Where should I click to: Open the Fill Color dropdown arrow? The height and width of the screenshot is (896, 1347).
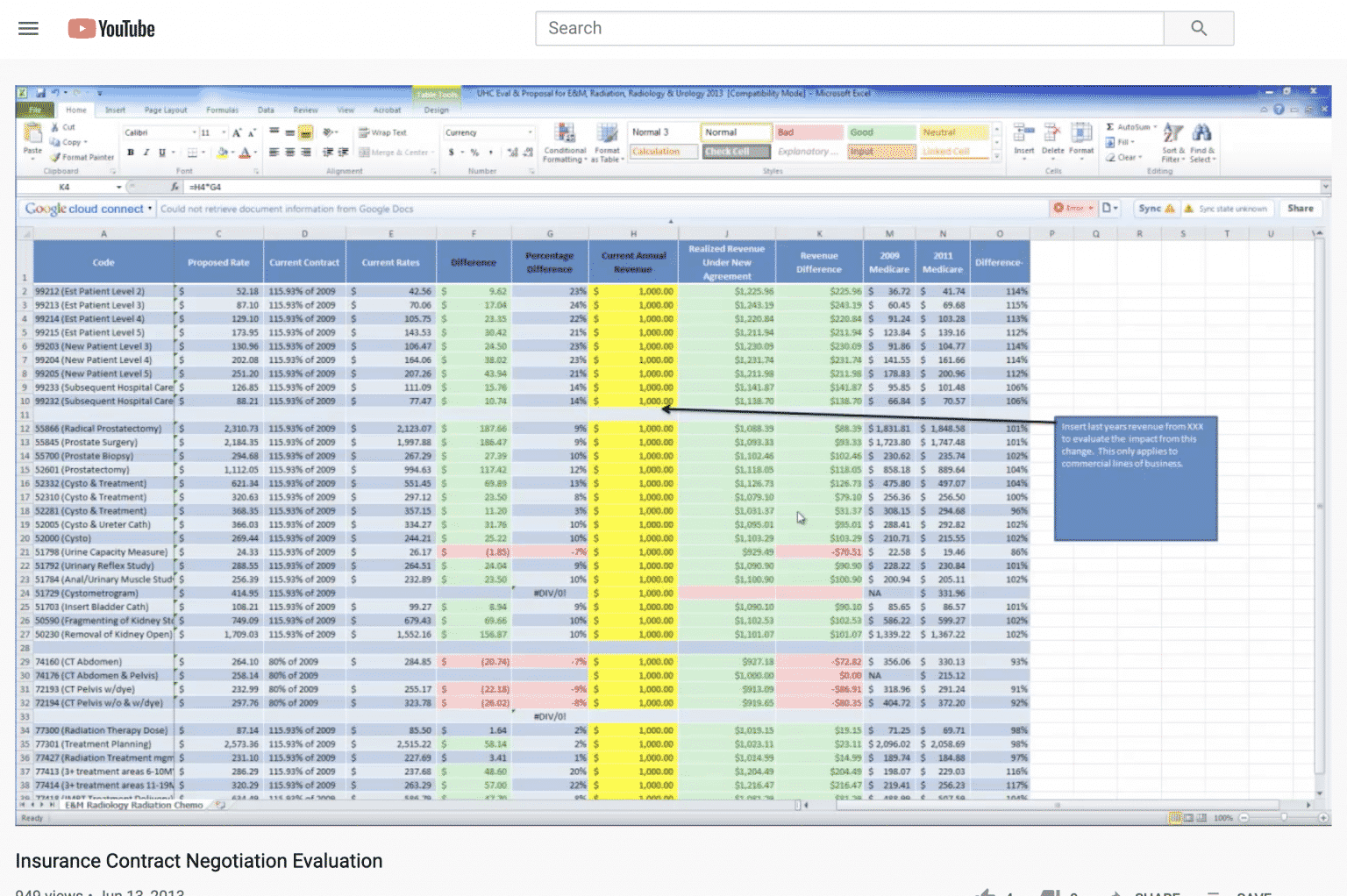point(233,153)
